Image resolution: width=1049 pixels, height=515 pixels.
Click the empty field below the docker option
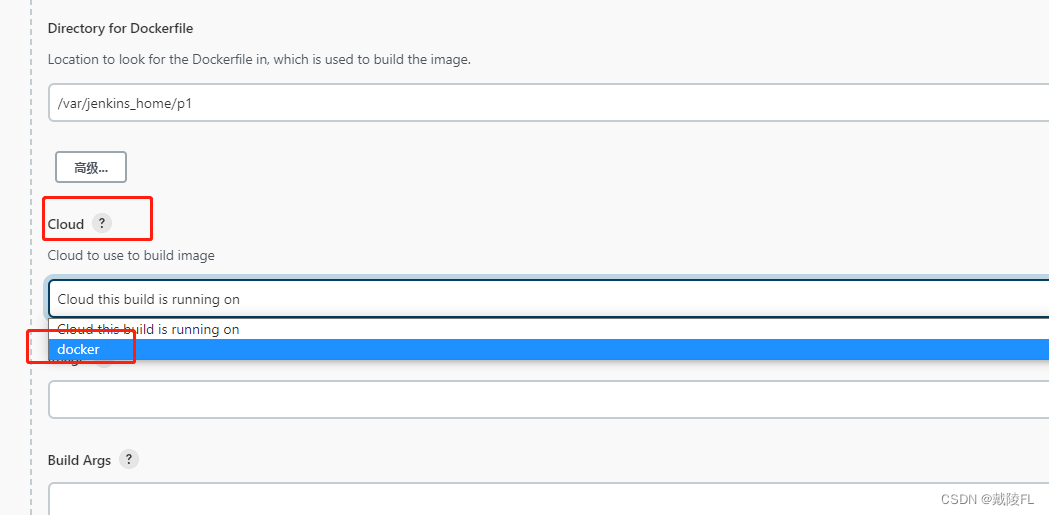(x=548, y=399)
